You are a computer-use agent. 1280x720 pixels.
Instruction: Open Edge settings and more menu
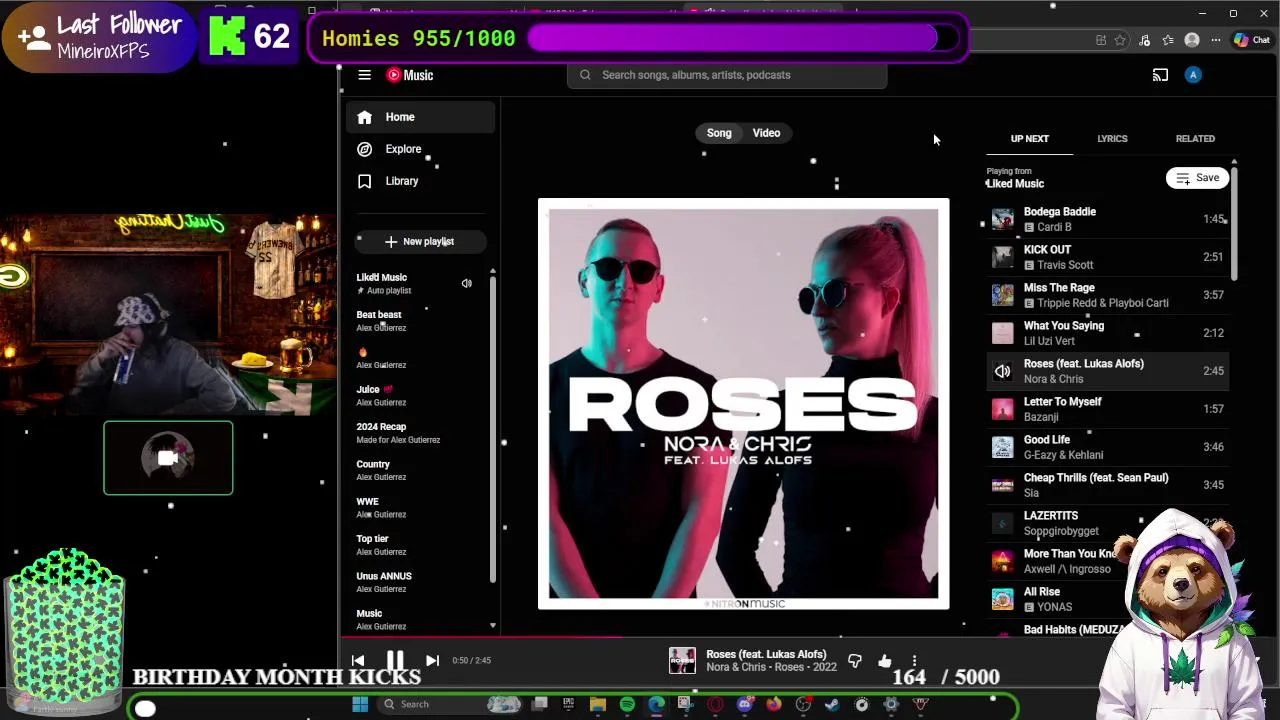[x=1216, y=40]
